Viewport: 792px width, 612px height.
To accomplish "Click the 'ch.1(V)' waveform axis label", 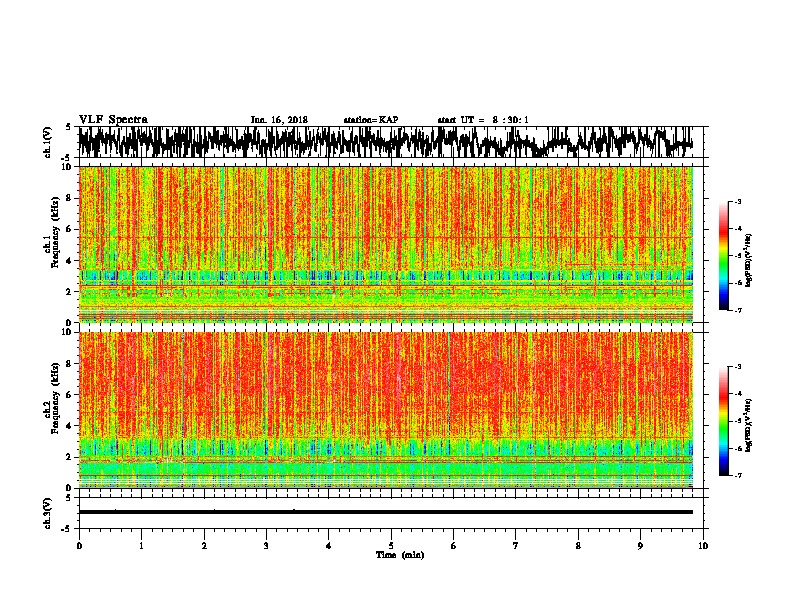I will pyautogui.click(x=48, y=142).
